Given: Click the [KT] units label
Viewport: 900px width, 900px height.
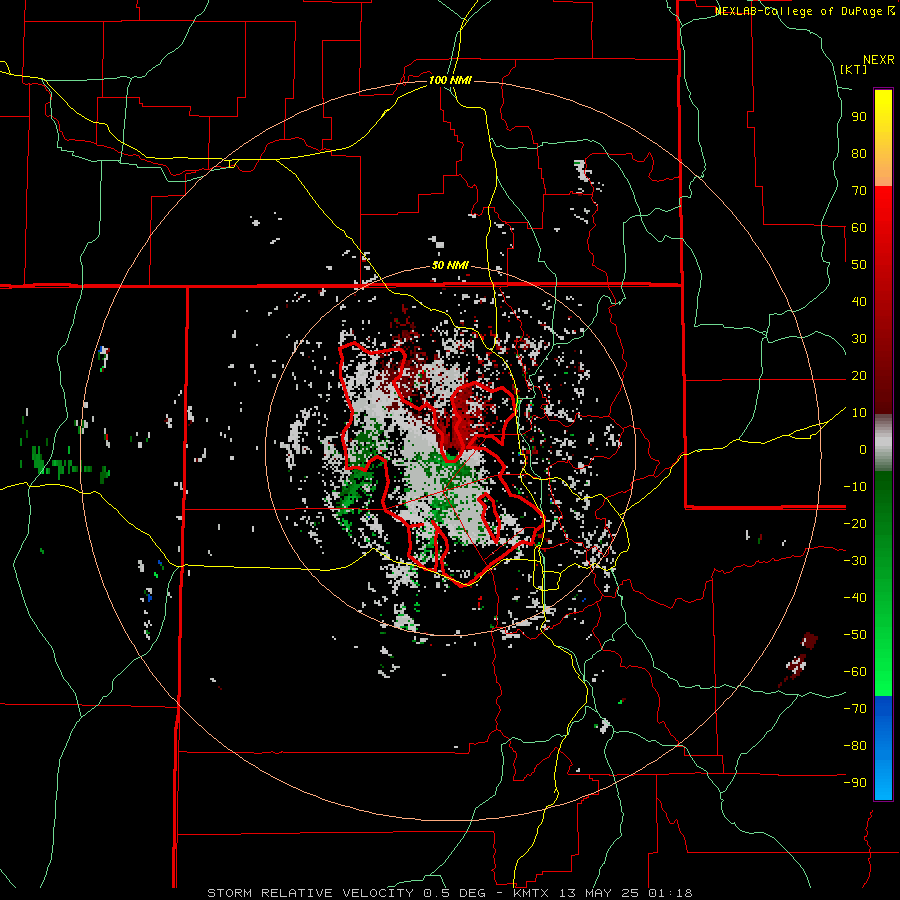Looking at the screenshot, I should click(854, 69).
